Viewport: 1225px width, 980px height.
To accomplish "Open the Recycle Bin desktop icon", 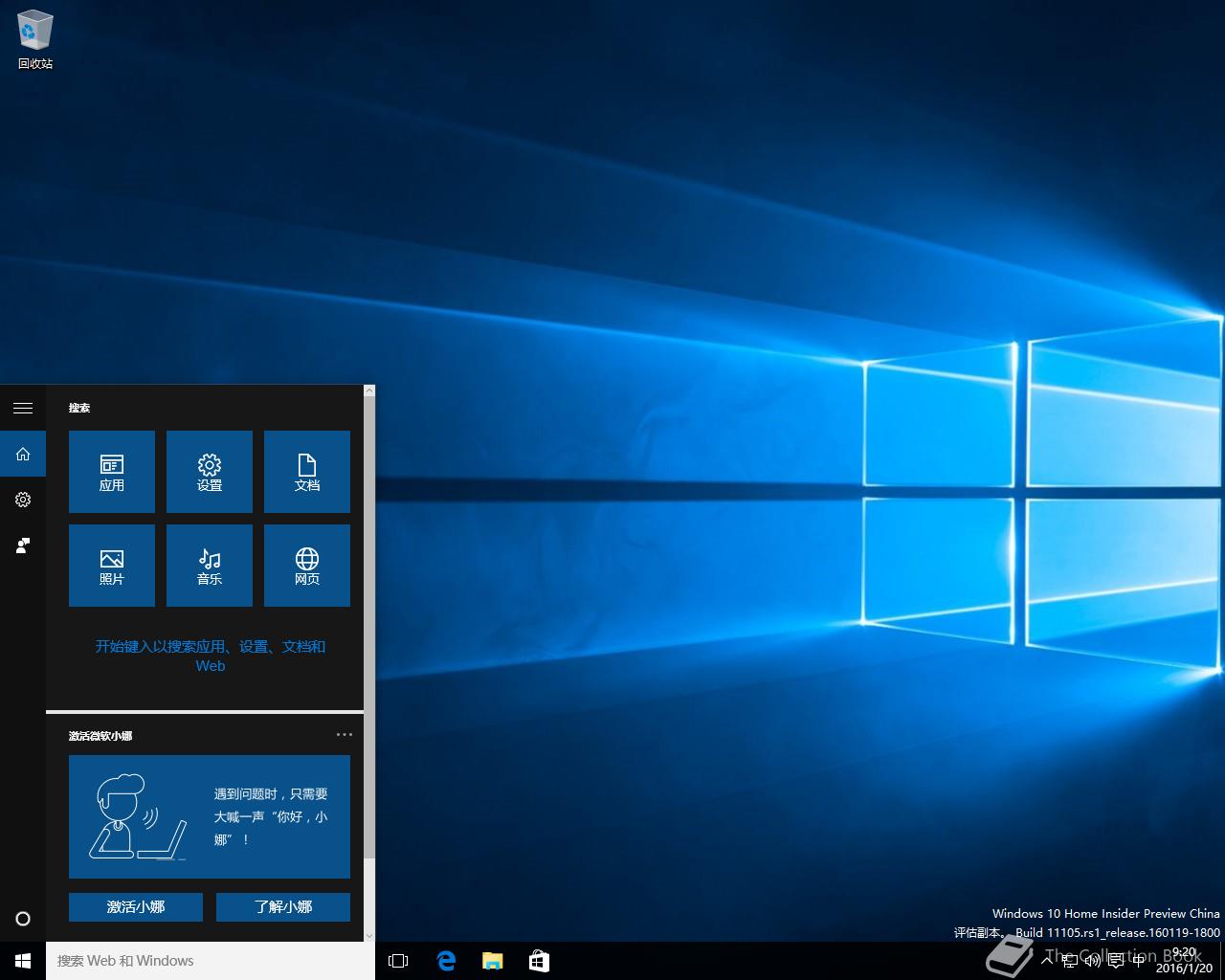I will point(35,39).
